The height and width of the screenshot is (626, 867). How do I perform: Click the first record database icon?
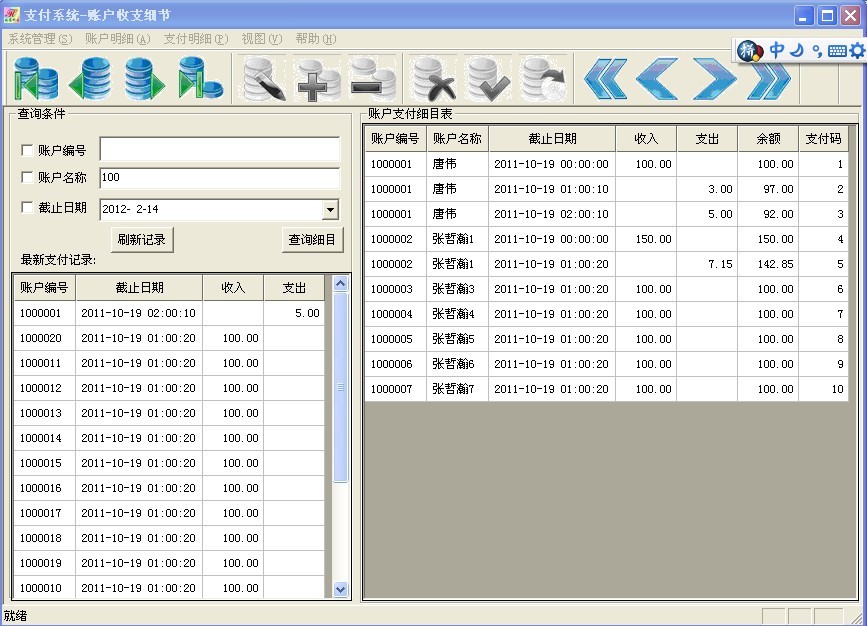(37, 78)
